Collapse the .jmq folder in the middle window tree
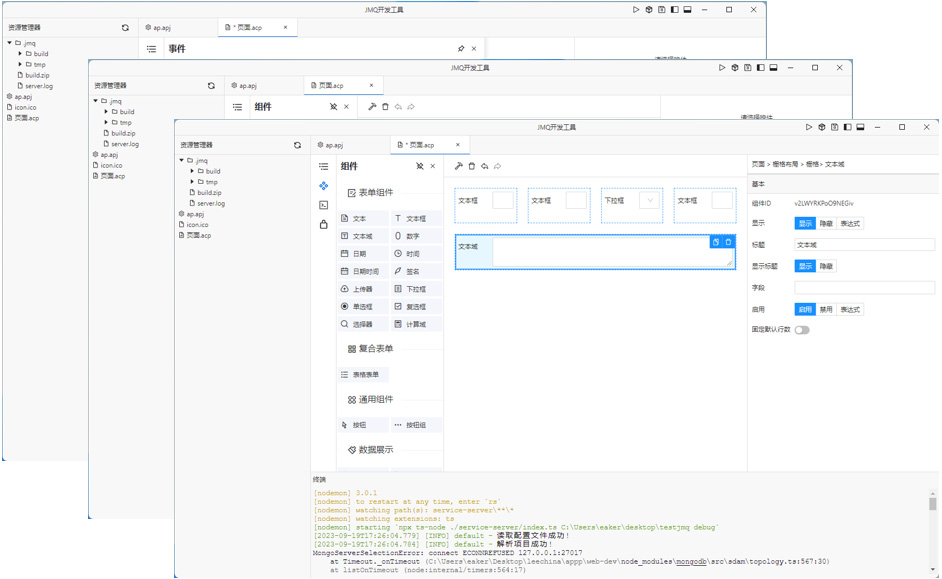 tap(96, 101)
